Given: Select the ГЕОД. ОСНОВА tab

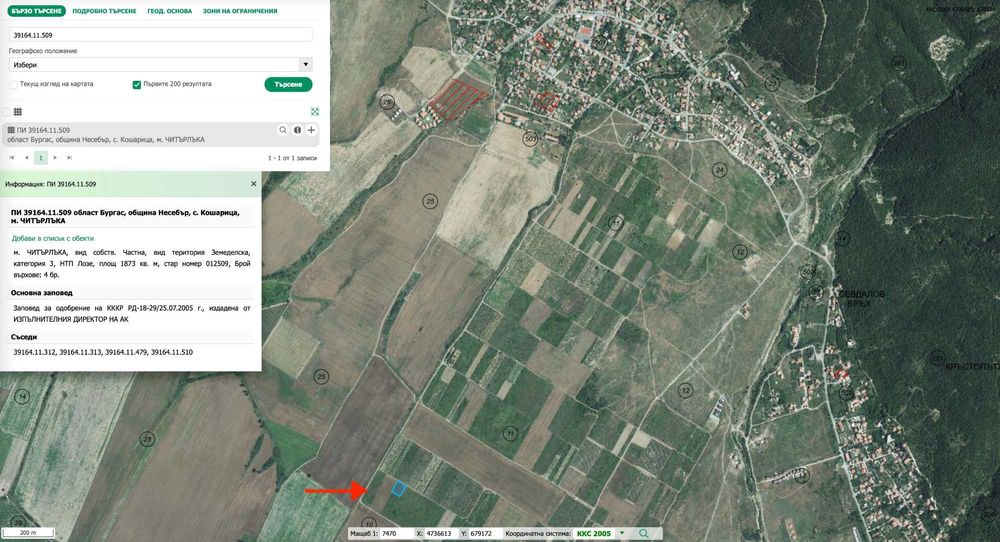Looking at the screenshot, I should click(170, 11).
